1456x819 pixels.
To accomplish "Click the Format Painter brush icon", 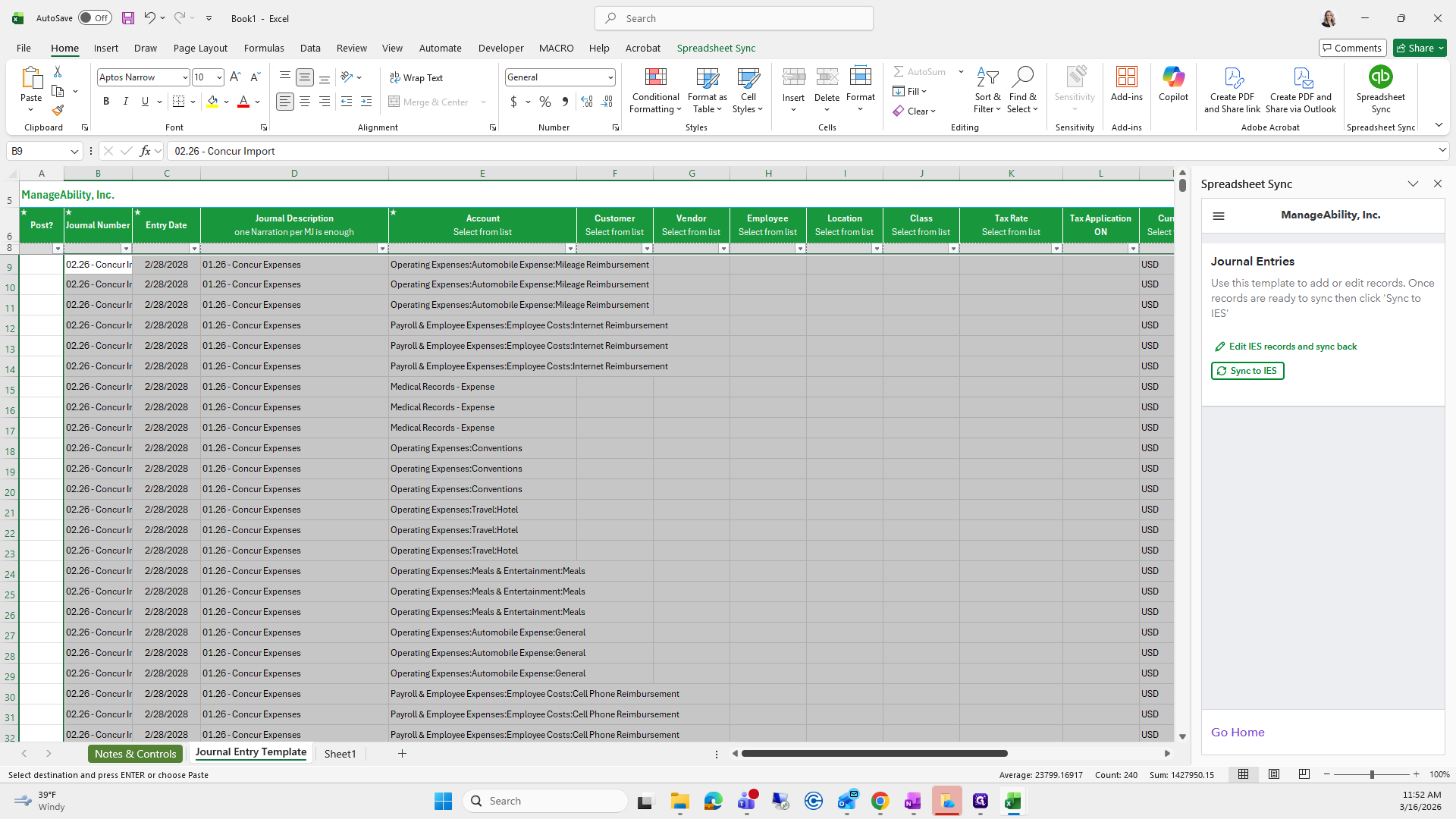I will coord(58,111).
